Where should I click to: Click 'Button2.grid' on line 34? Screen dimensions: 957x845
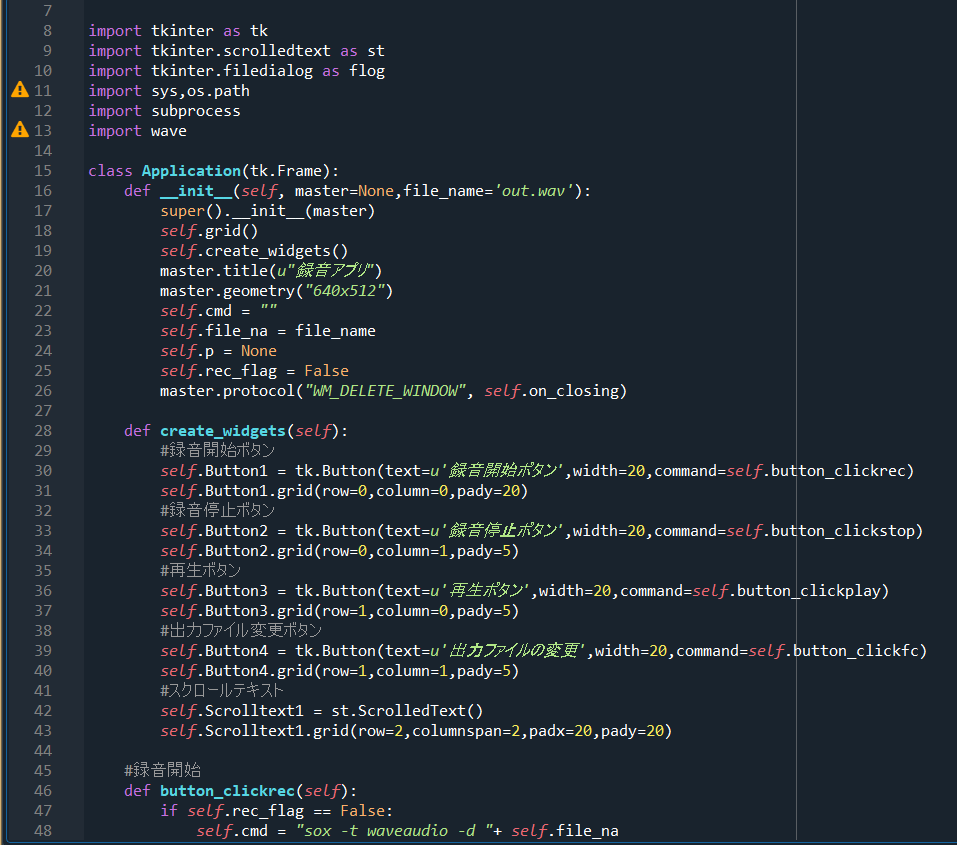coord(259,551)
